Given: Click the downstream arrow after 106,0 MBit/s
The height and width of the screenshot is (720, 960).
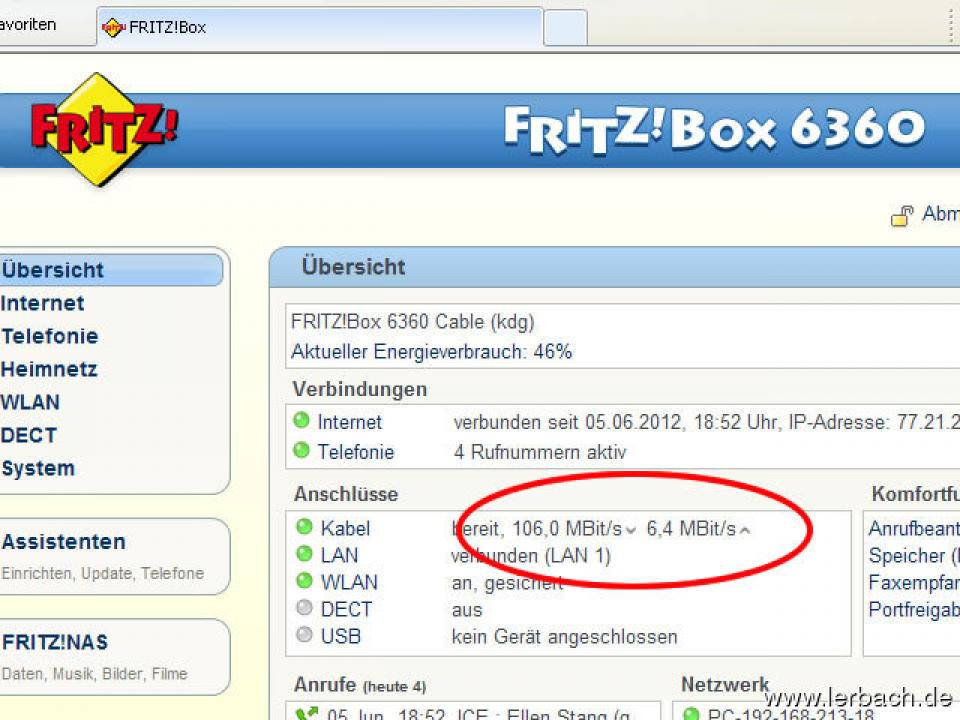Looking at the screenshot, I should (x=631, y=531).
